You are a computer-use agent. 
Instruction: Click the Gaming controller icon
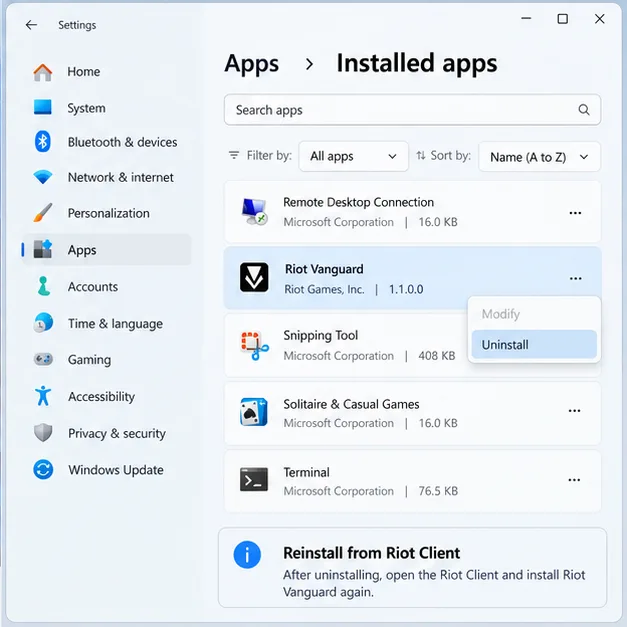click(x=43, y=359)
